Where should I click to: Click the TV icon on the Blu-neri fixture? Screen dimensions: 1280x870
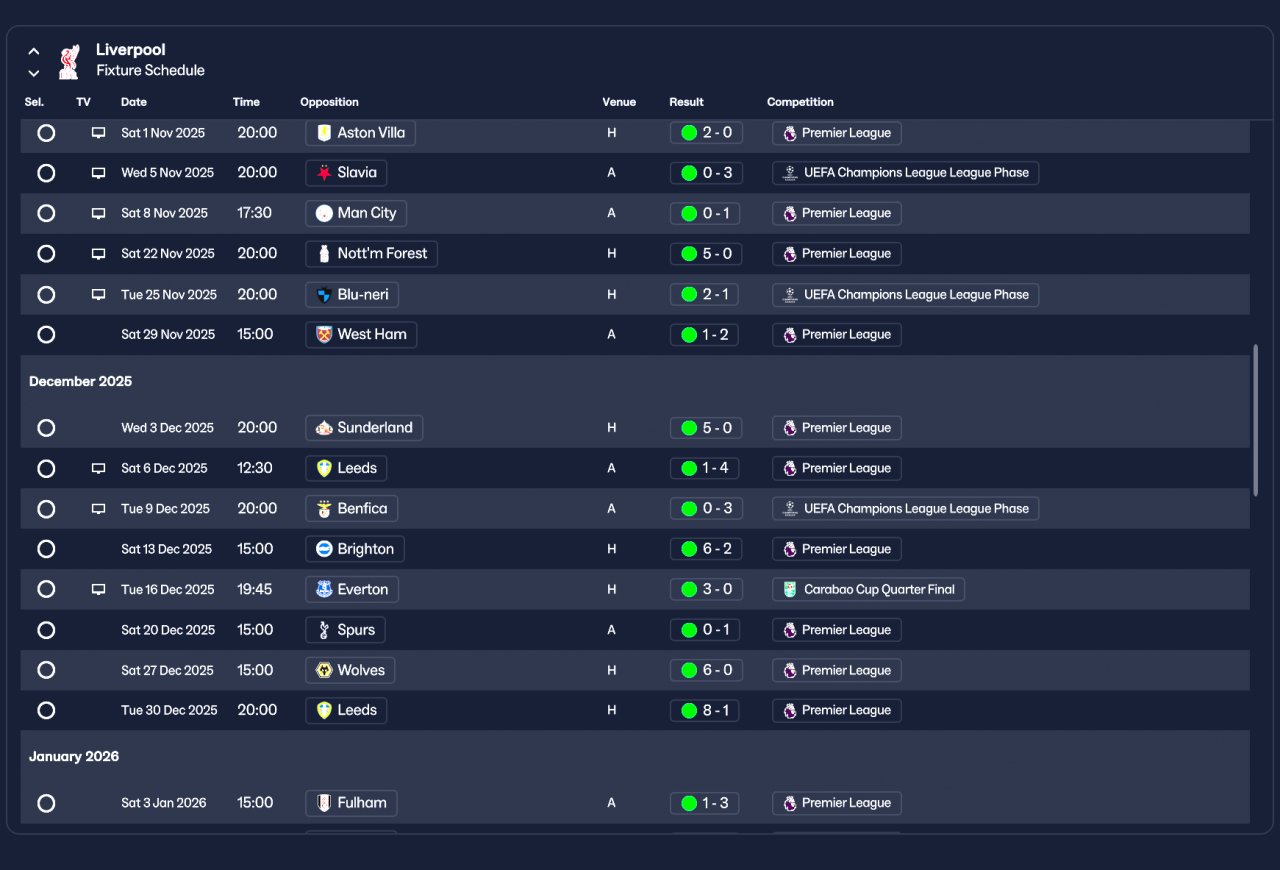(x=98, y=295)
